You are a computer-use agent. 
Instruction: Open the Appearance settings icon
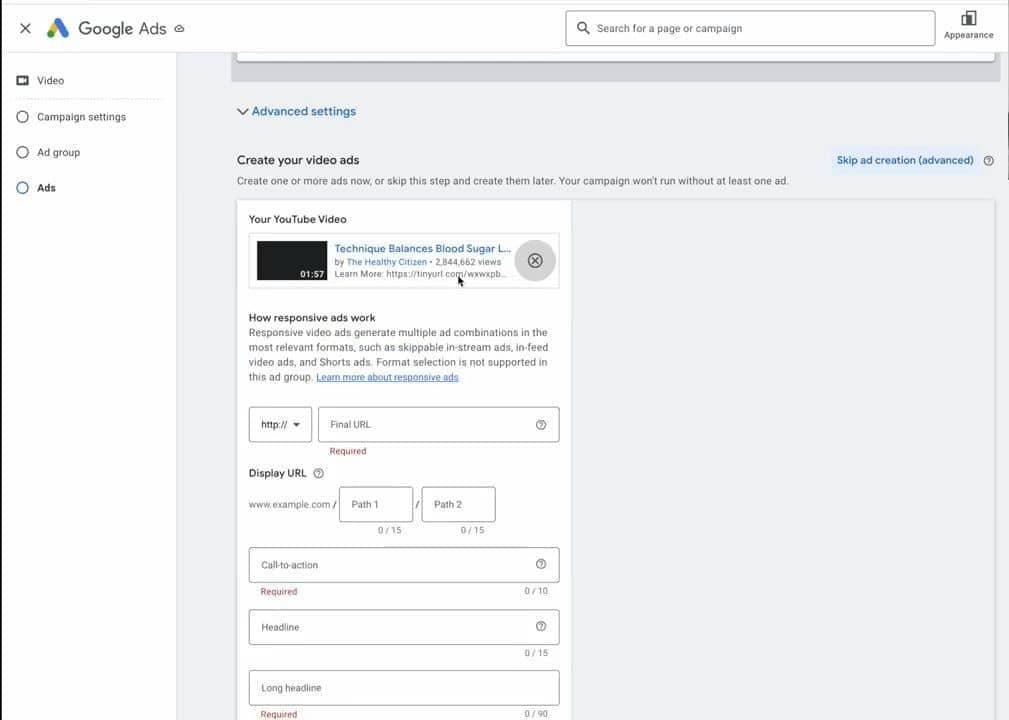[968, 19]
